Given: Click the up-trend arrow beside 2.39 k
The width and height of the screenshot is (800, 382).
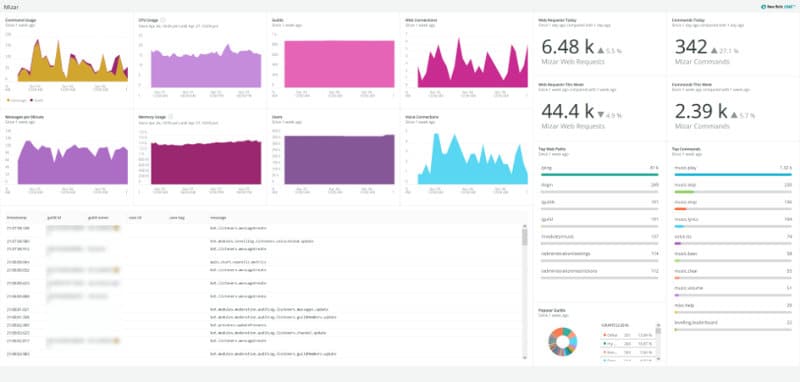Looking at the screenshot, I should [x=734, y=115].
